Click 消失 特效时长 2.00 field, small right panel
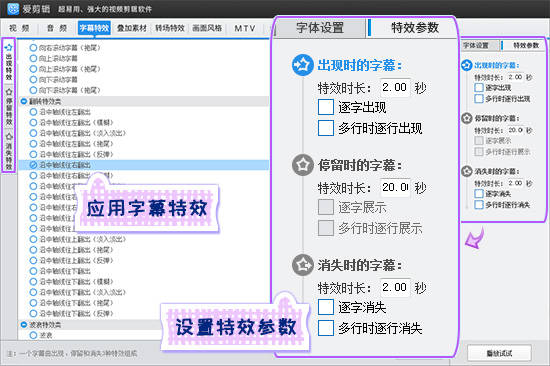Image resolution: width=550 pixels, height=366 pixels. (x=515, y=183)
